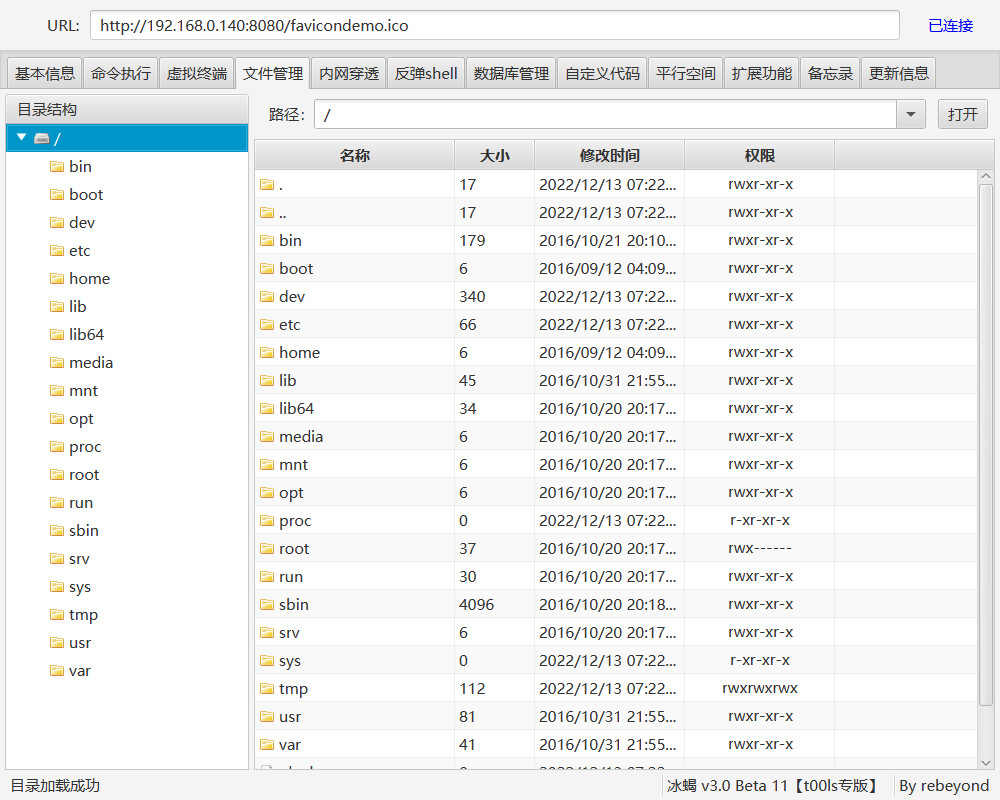This screenshot has height=800, width=1000.
Task: Click folder icon of etc row in file table
Action: (x=267, y=325)
